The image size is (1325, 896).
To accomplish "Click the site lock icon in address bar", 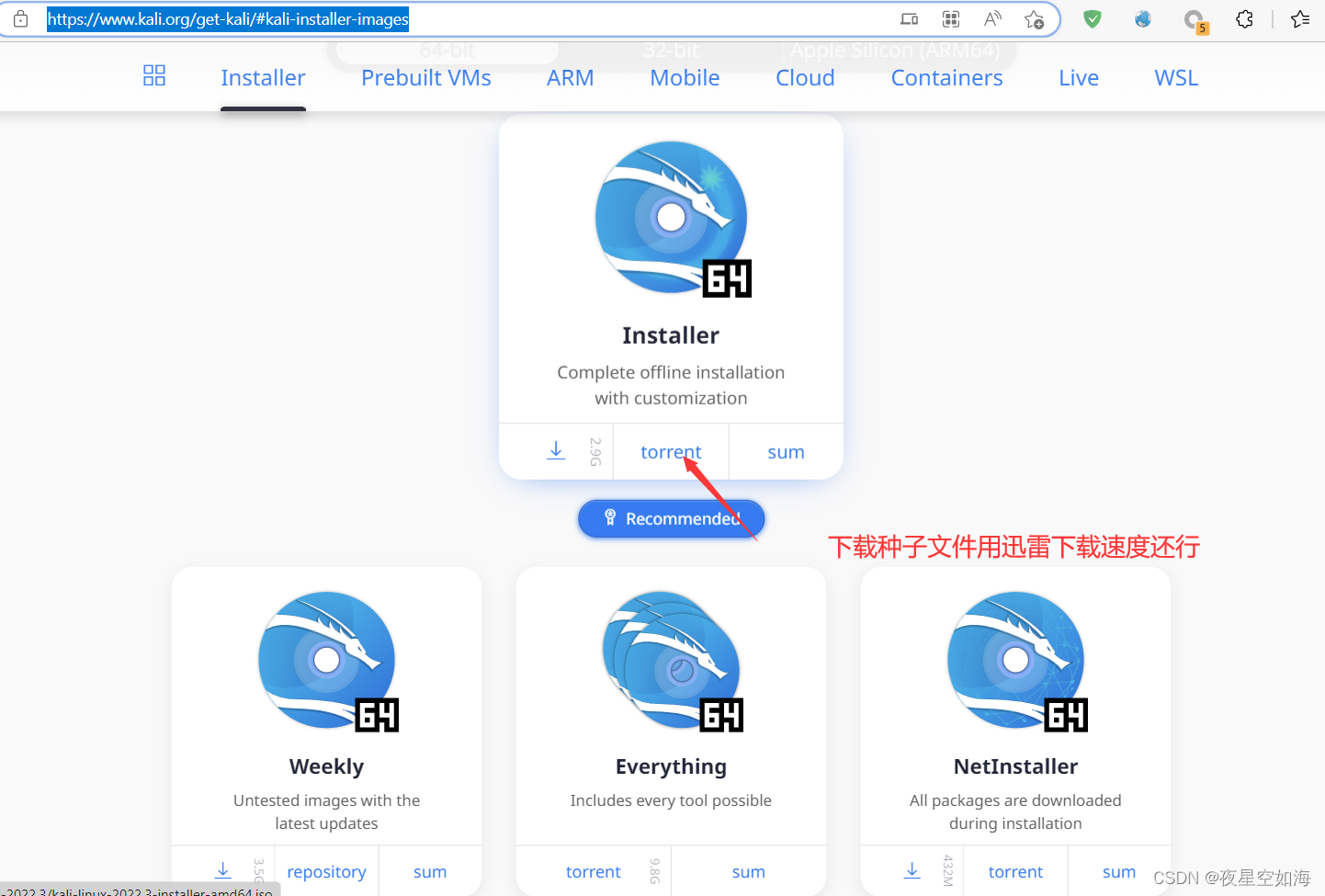I will tap(20, 18).
